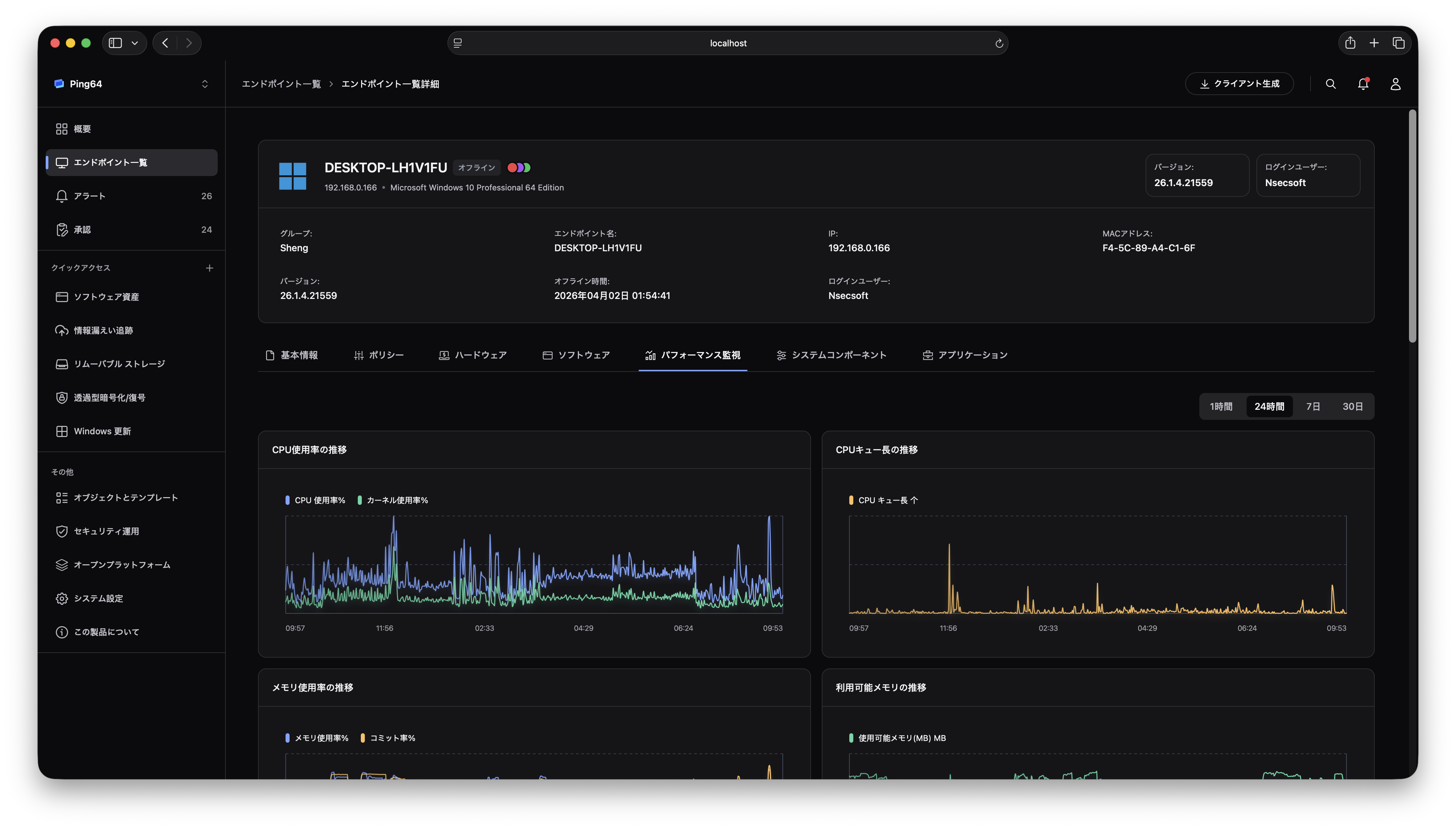The width and height of the screenshot is (1456, 829).
Task: Open セキュリティ運用 shield item in sidebar
Action: click(x=106, y=531)
